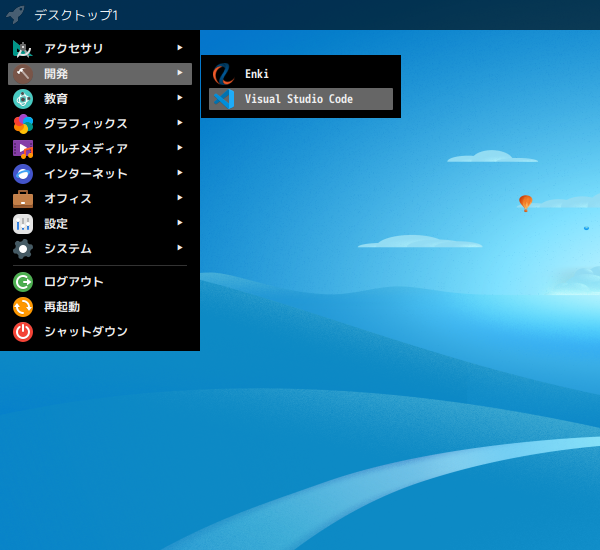This screenshot has width=600, height=550.
Task: Expand the アクセサリ submenu arrow
Action: pos(180,47)
